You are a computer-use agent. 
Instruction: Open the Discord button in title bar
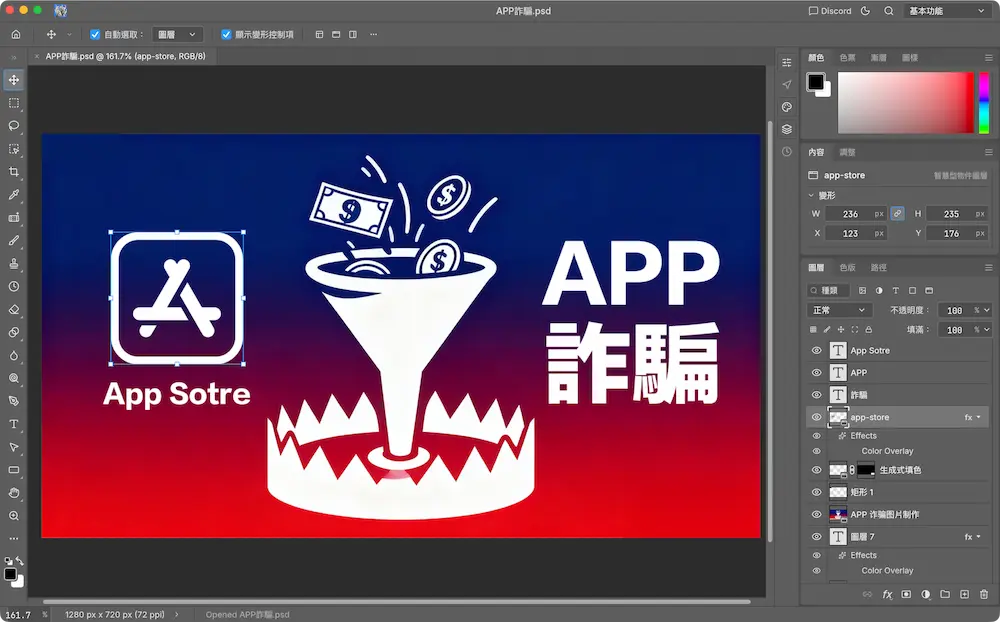830,11
